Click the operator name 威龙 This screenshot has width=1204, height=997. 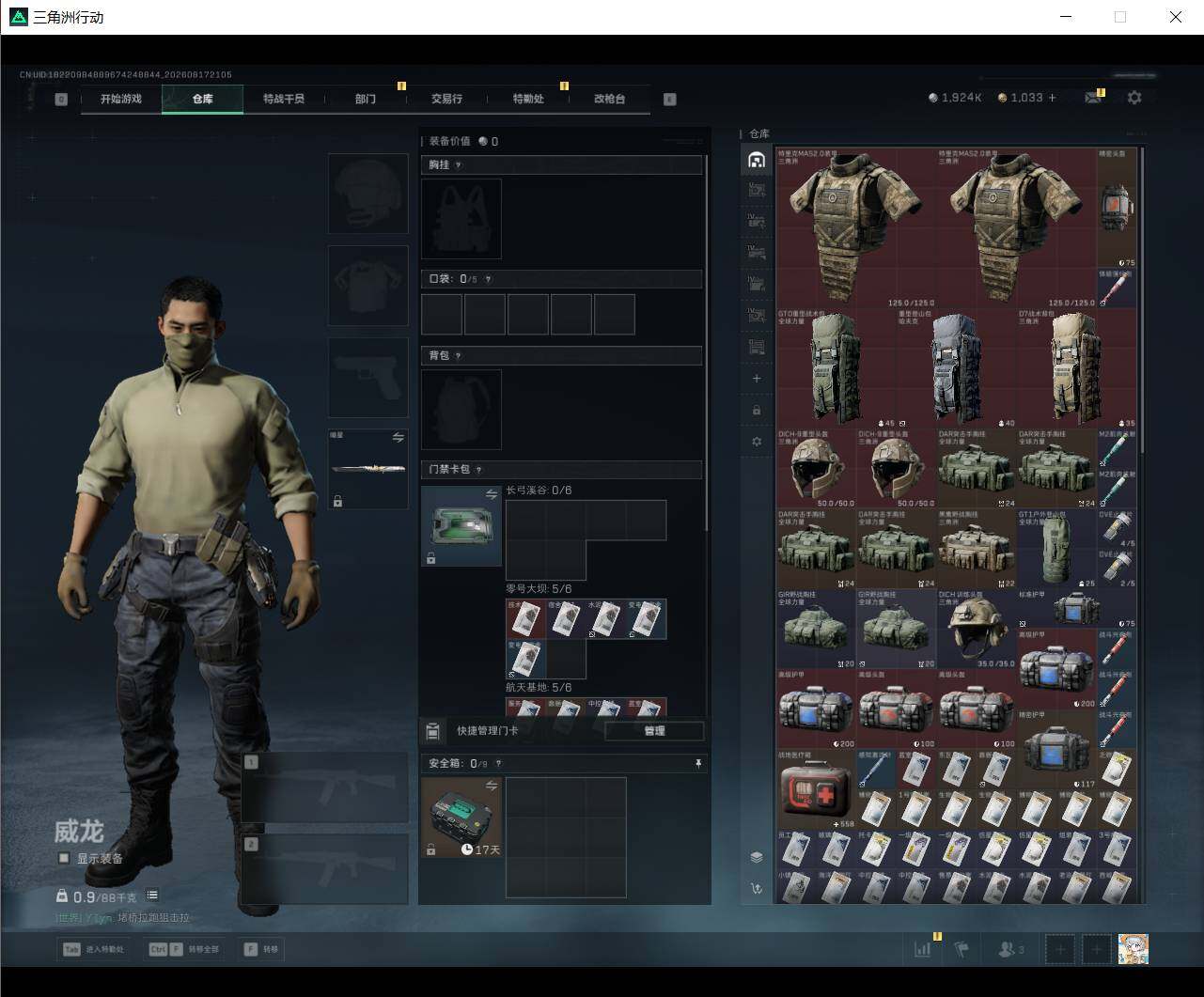point(79,832)
